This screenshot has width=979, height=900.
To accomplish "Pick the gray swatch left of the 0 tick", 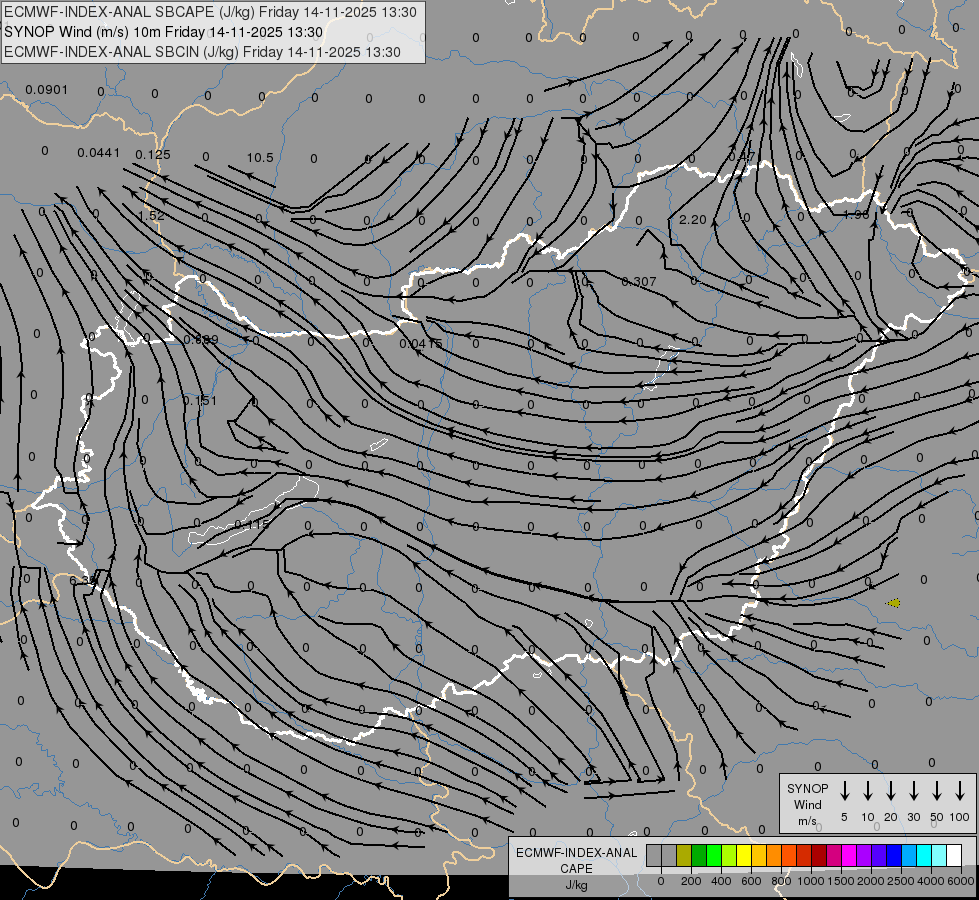I will 654,855.
